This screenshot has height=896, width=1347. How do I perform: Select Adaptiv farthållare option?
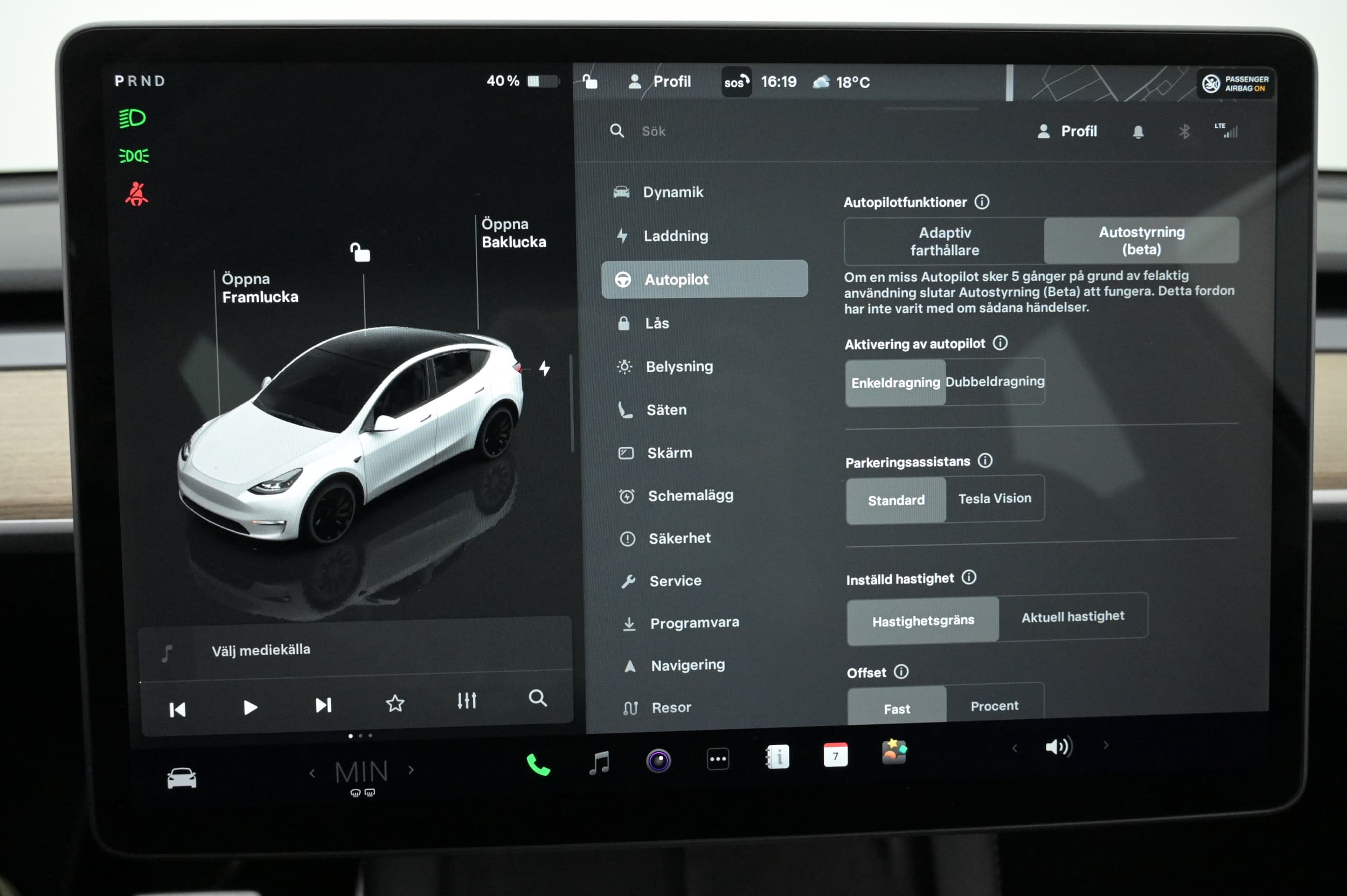tap(945, 241)
